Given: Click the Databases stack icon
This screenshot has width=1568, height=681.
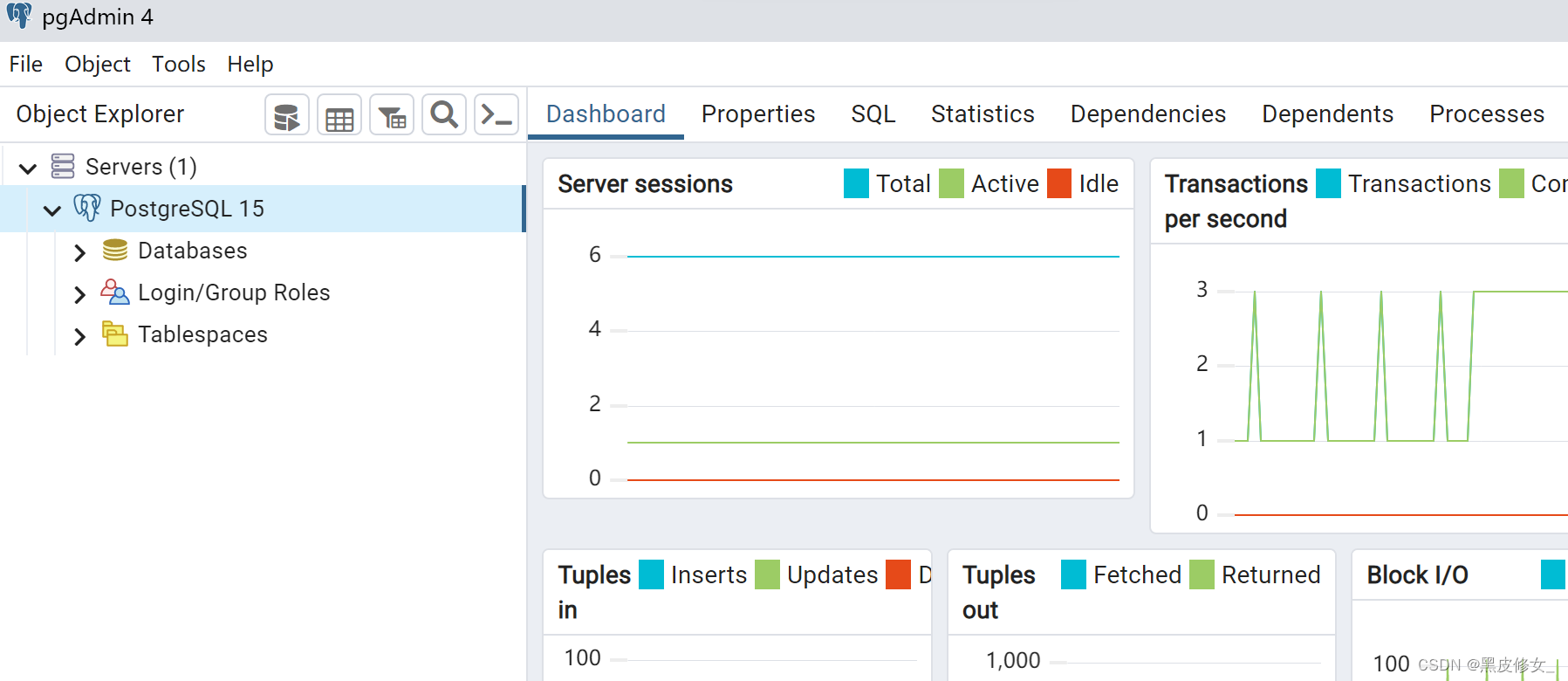Looking at the screenshot, I should coord(115,251).
